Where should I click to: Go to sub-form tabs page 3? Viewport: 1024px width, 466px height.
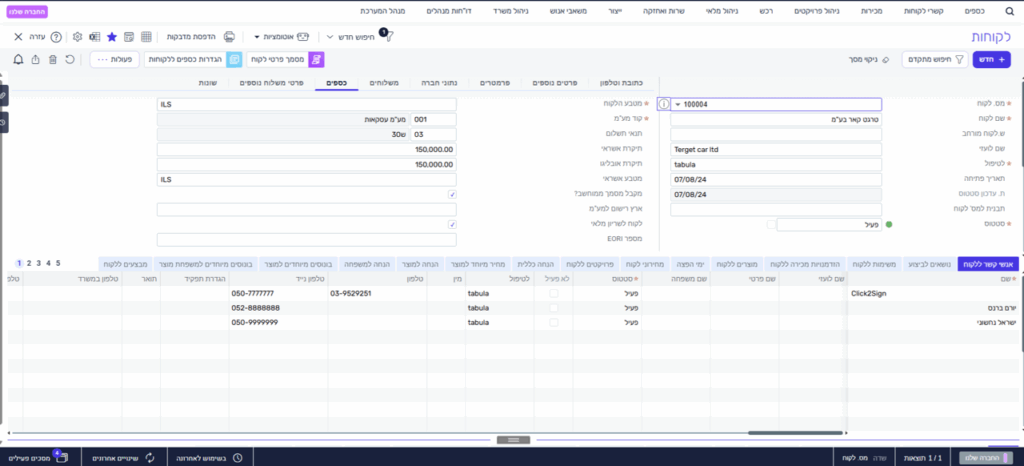(x=39, y=263)
